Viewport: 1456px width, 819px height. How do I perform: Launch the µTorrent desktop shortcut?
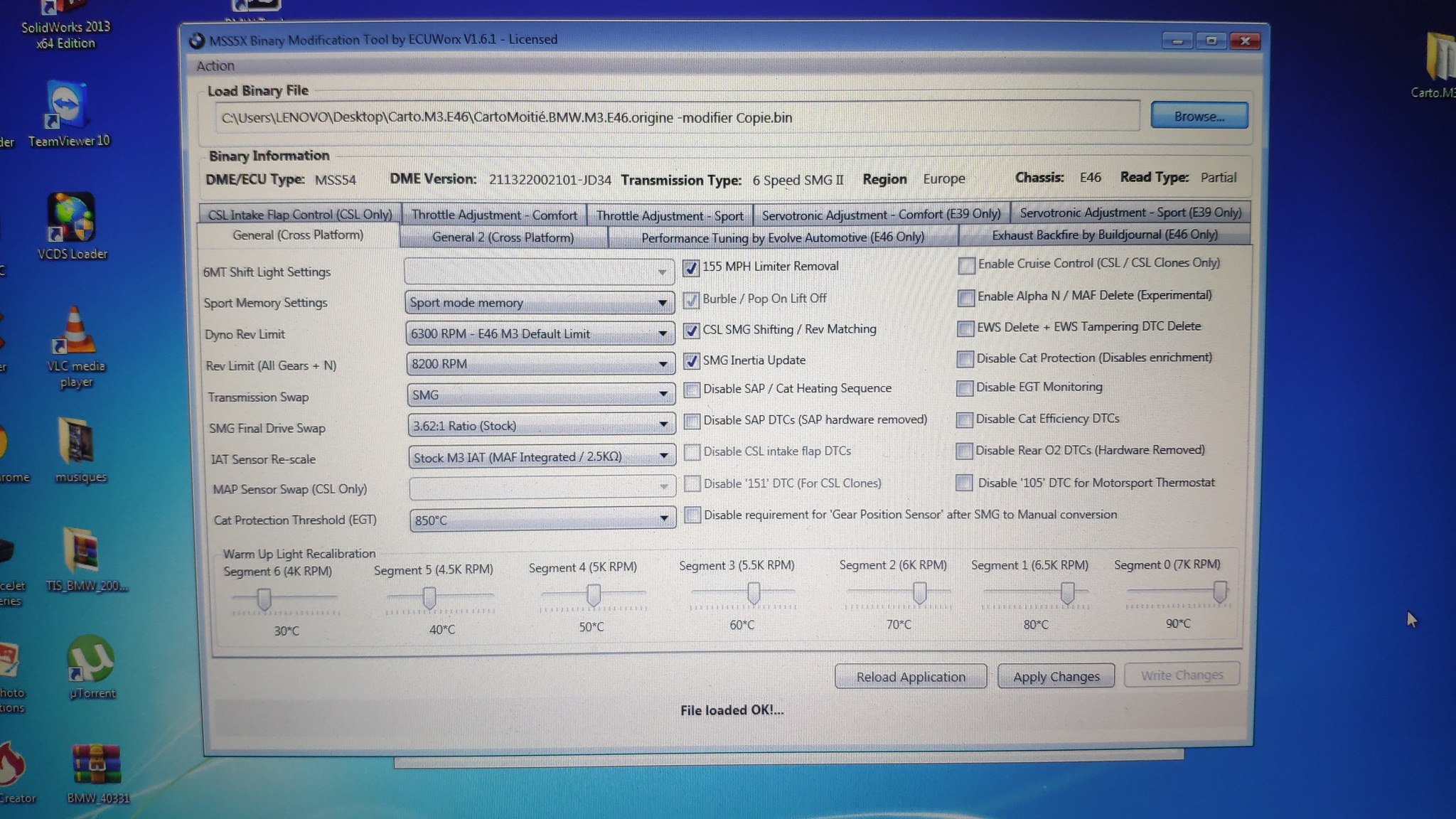pos(92,667)
